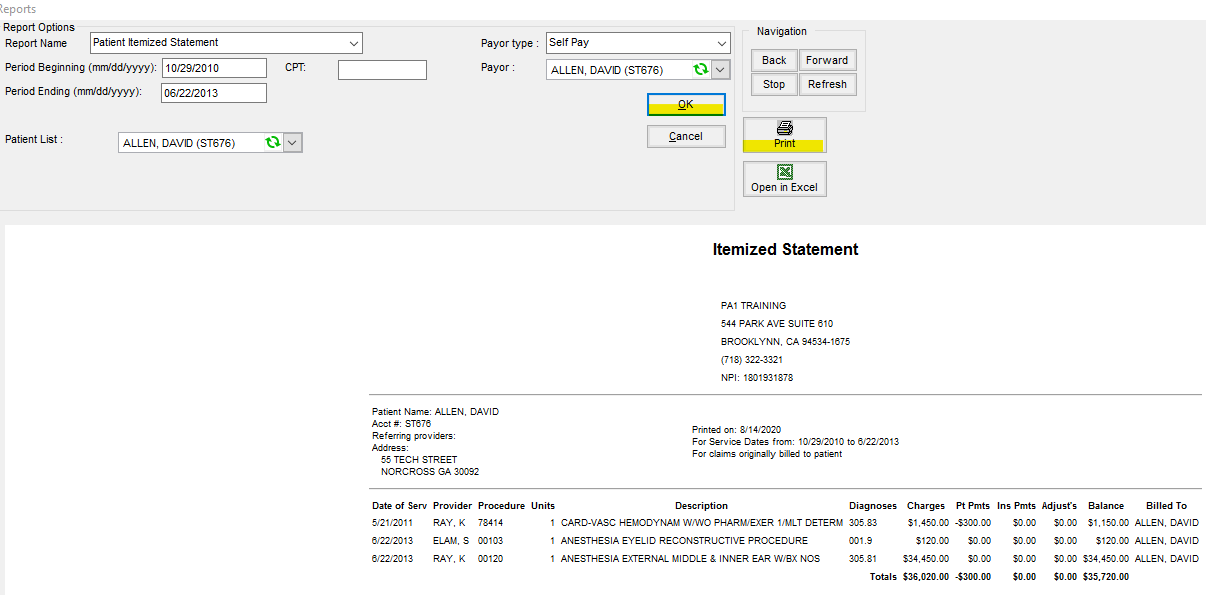Click the Description column header
Screen dimensions: 1206x595
click(701, 506)
